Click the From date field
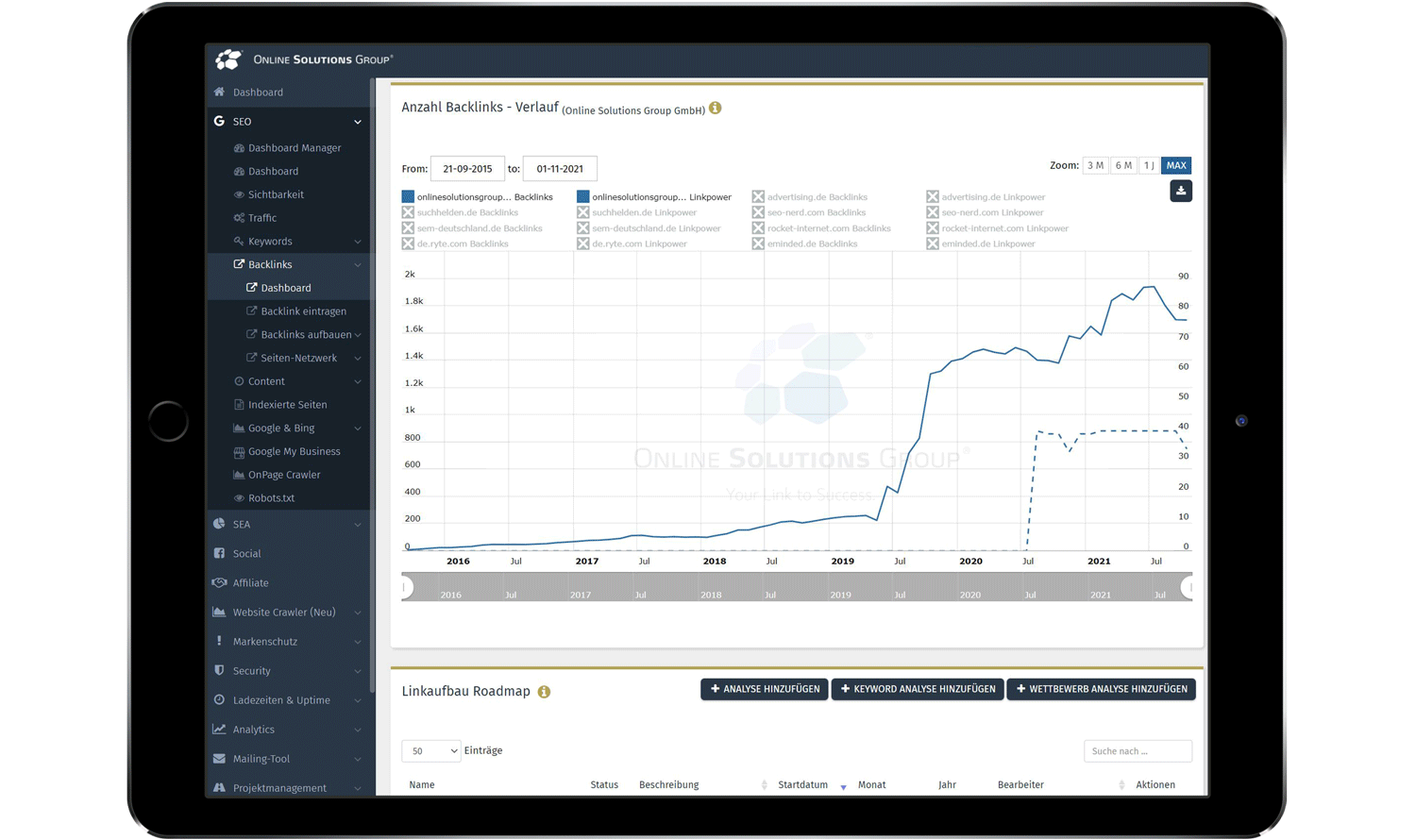Screen dimensions: 1416x840 (x=467, y=169)
